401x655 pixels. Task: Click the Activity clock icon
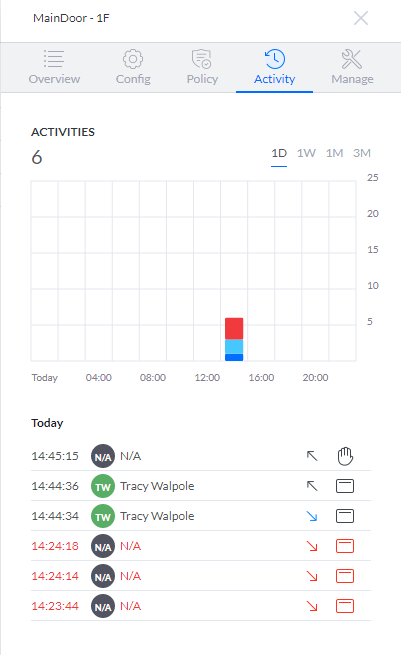coord(275,59)
